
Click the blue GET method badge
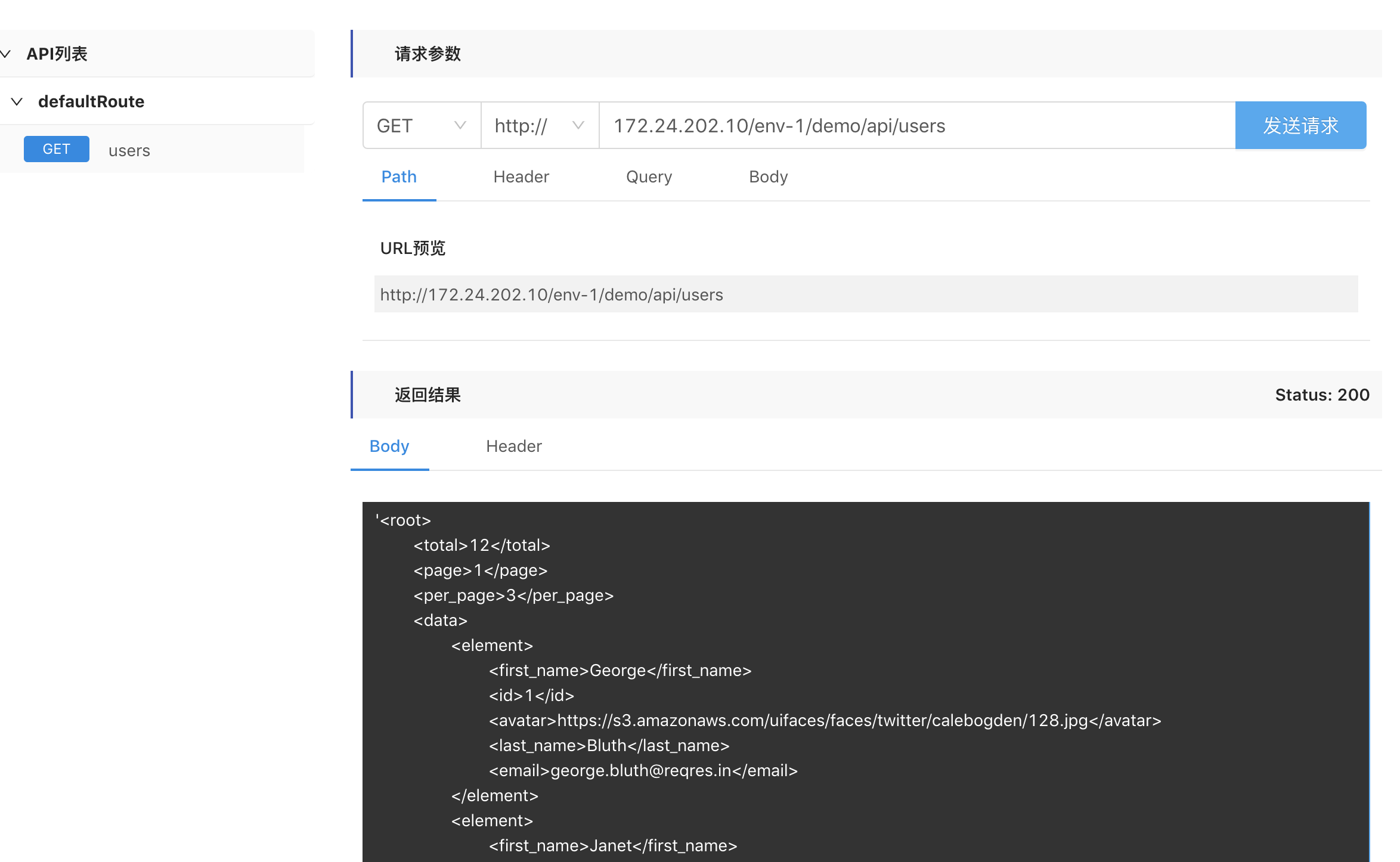pyautogui.click(x=56, y=149)
